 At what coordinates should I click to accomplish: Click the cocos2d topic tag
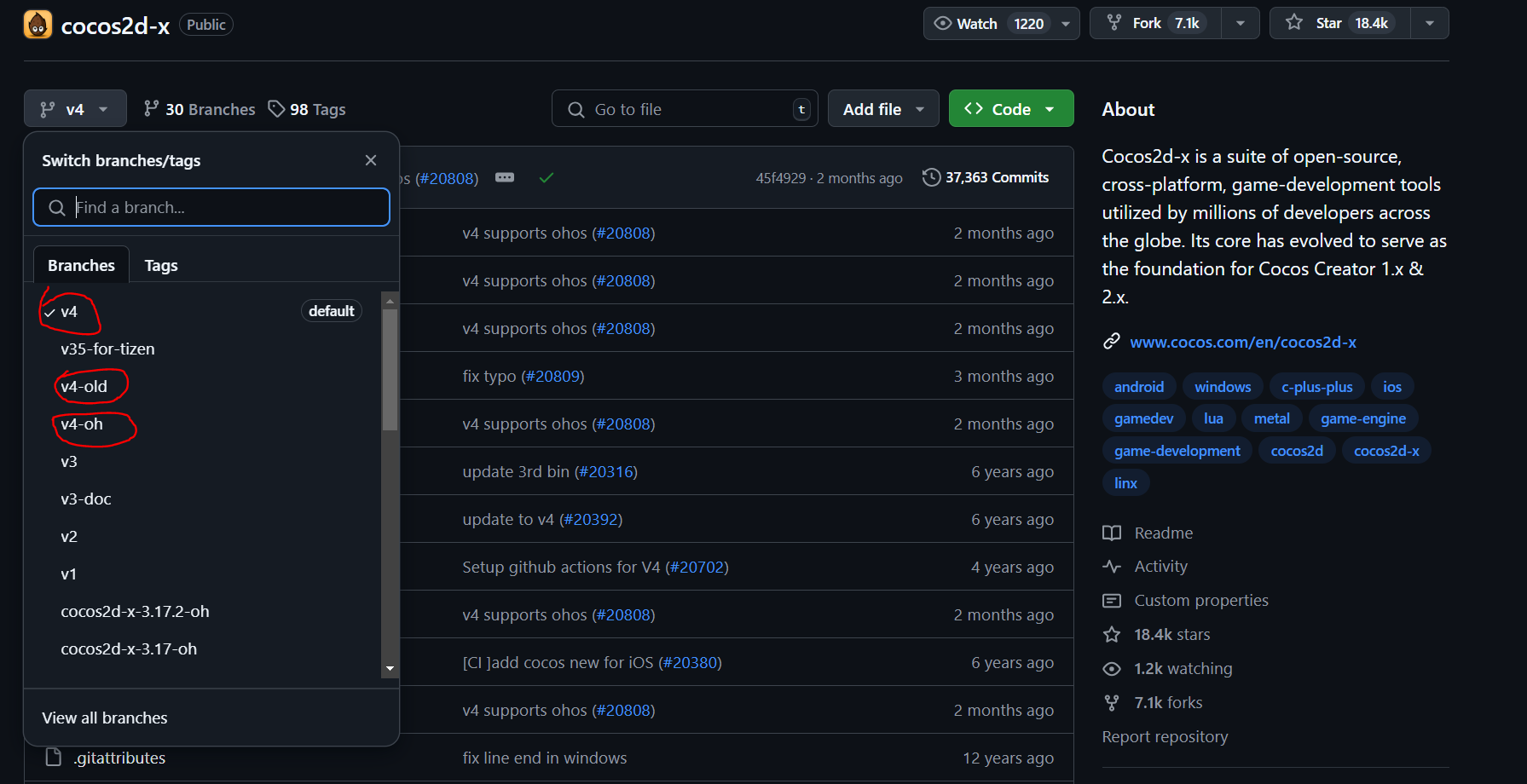[x=1297, y=451]
